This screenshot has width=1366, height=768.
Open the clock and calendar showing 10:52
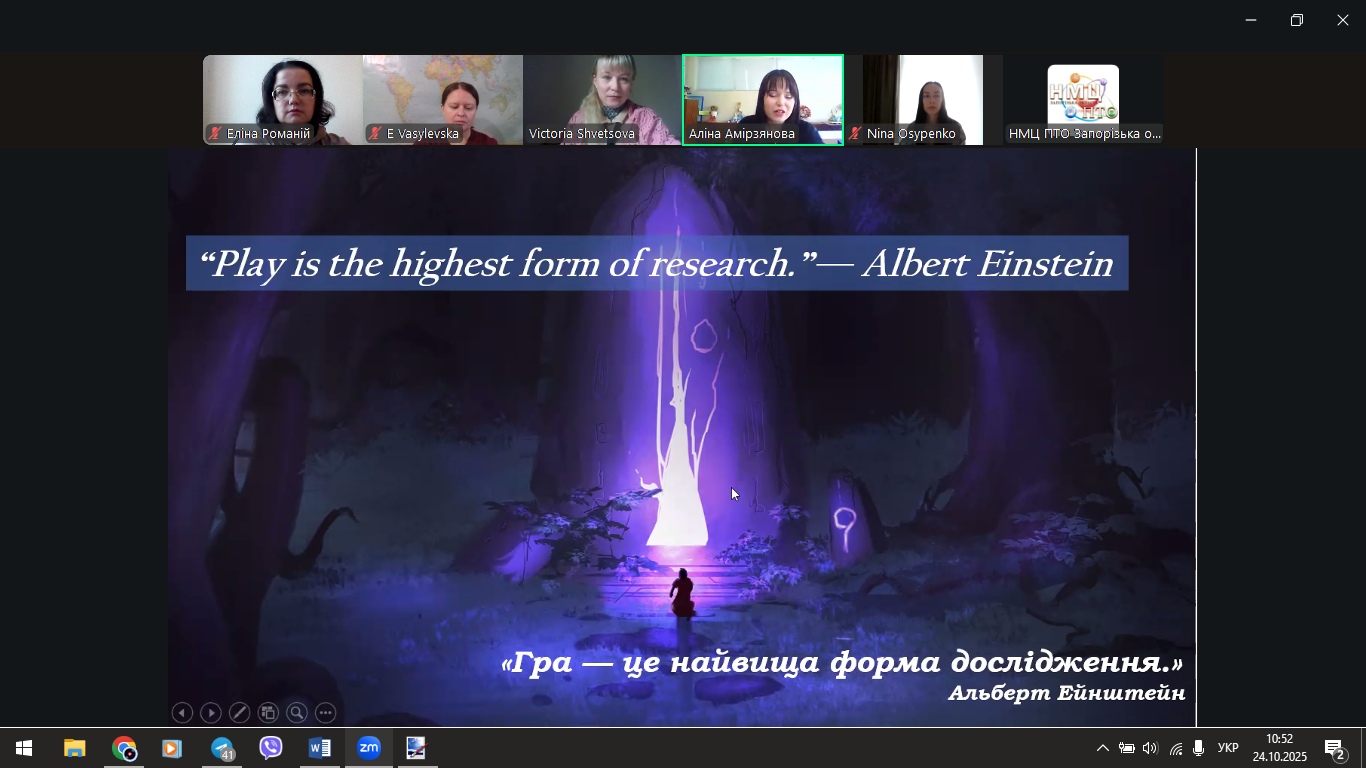pyautogui.click(x=1280, y=748)
